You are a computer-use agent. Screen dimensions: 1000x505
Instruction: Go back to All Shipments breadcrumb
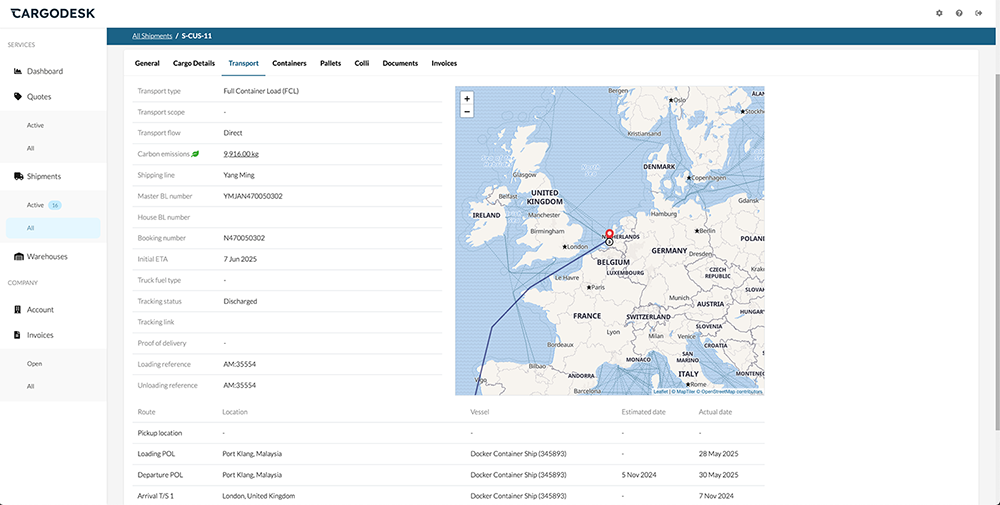coord(152,36)
